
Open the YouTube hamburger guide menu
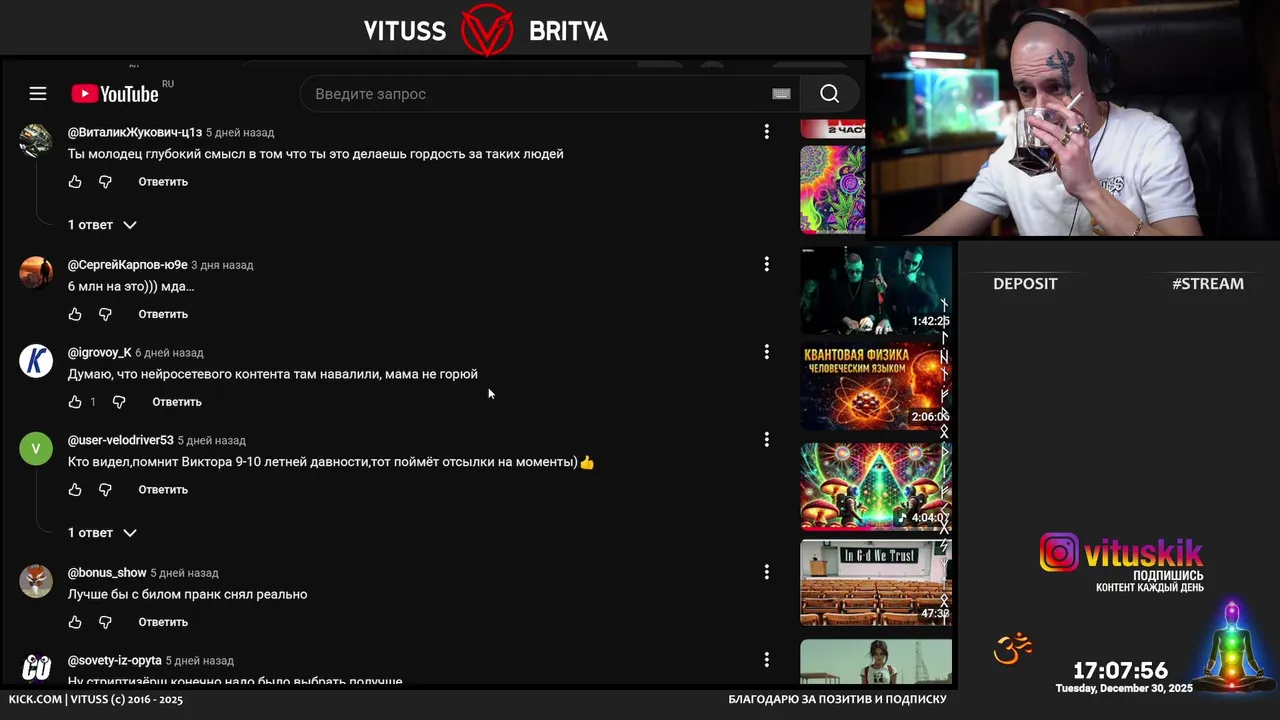click(x=38, y=94)
